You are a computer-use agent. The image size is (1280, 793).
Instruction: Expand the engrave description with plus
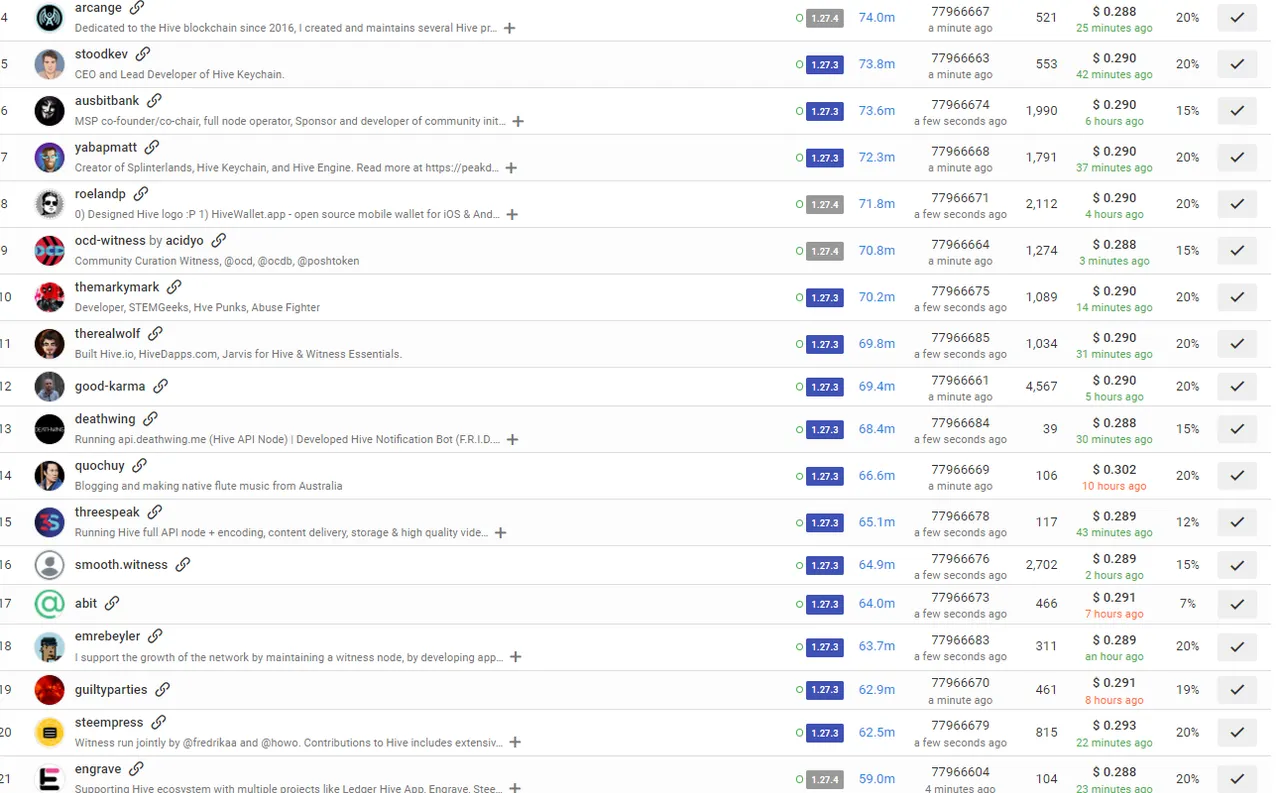tap(515, 788)
